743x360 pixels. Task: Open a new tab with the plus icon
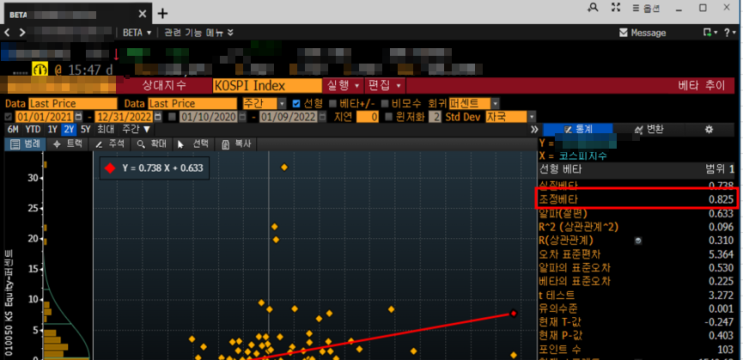click(163, 13)
